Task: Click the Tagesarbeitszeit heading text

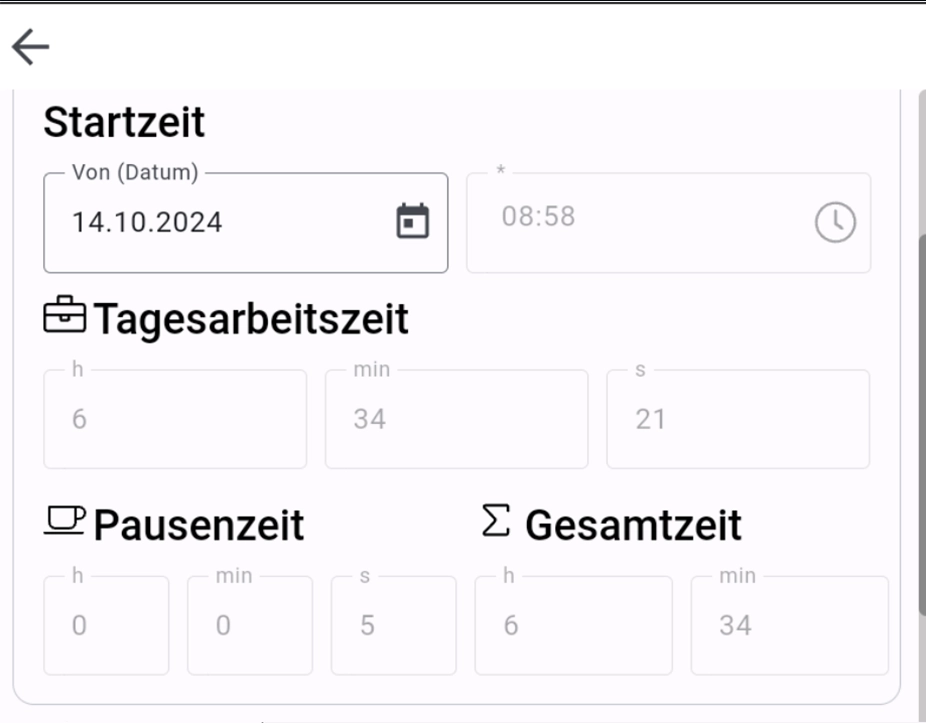Action: click(x=251, y=320)
